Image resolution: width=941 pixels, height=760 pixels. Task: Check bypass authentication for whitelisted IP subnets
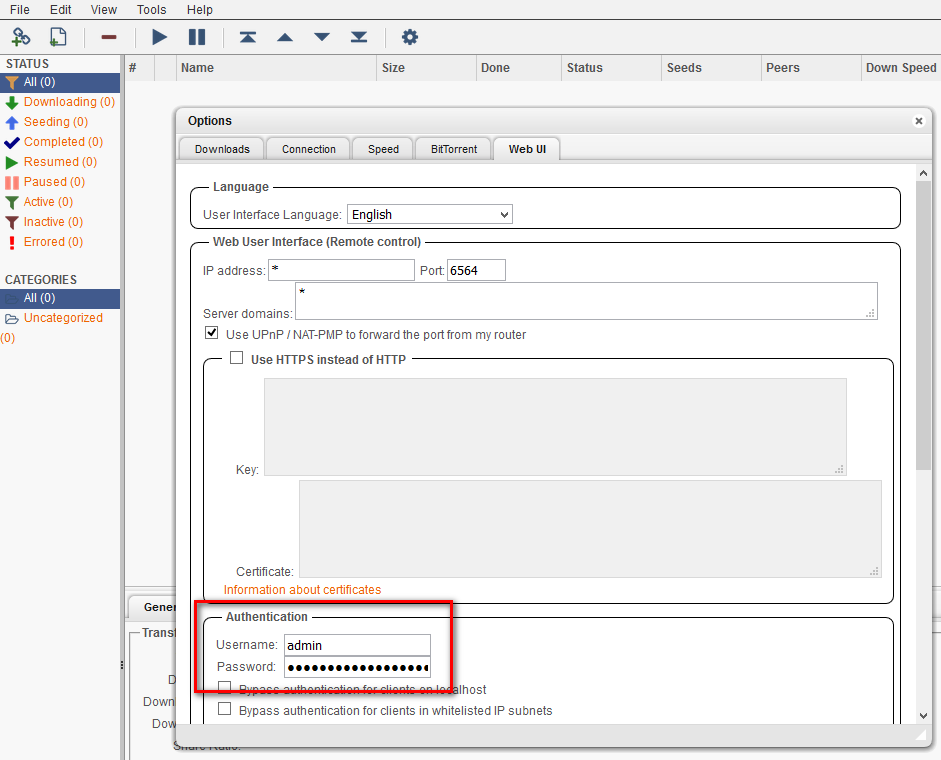(x=225, y=709)
